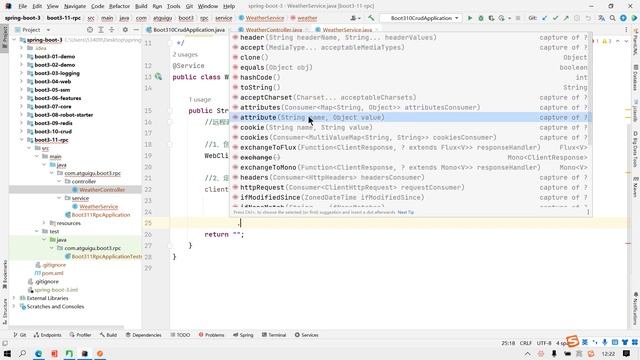Select Boot311RpcApplication in Project tree
This screenshot has width=640, height=360.
click(x=100, y=215)
